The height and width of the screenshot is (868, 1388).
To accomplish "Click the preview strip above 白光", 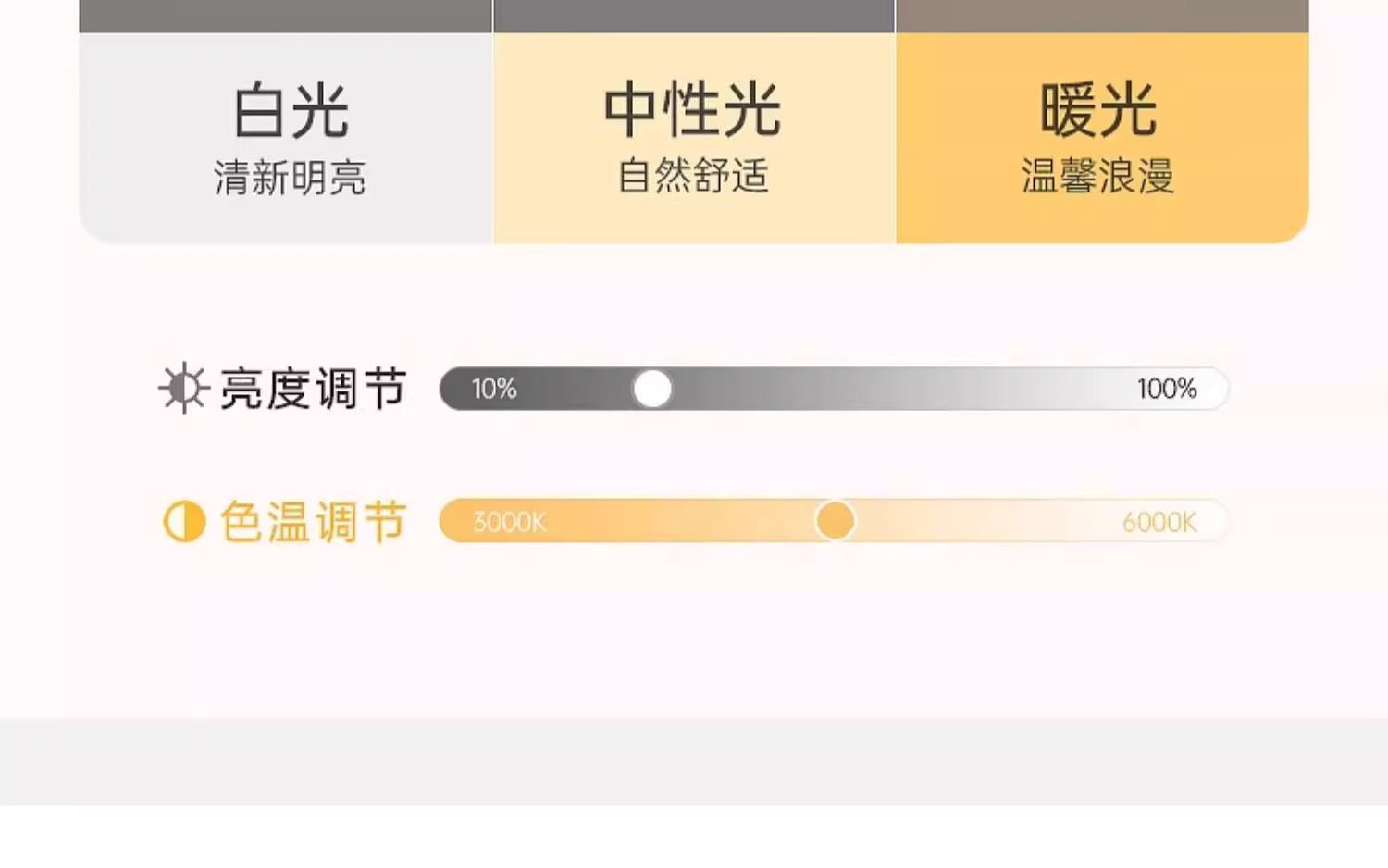I will tap(286, 16).
